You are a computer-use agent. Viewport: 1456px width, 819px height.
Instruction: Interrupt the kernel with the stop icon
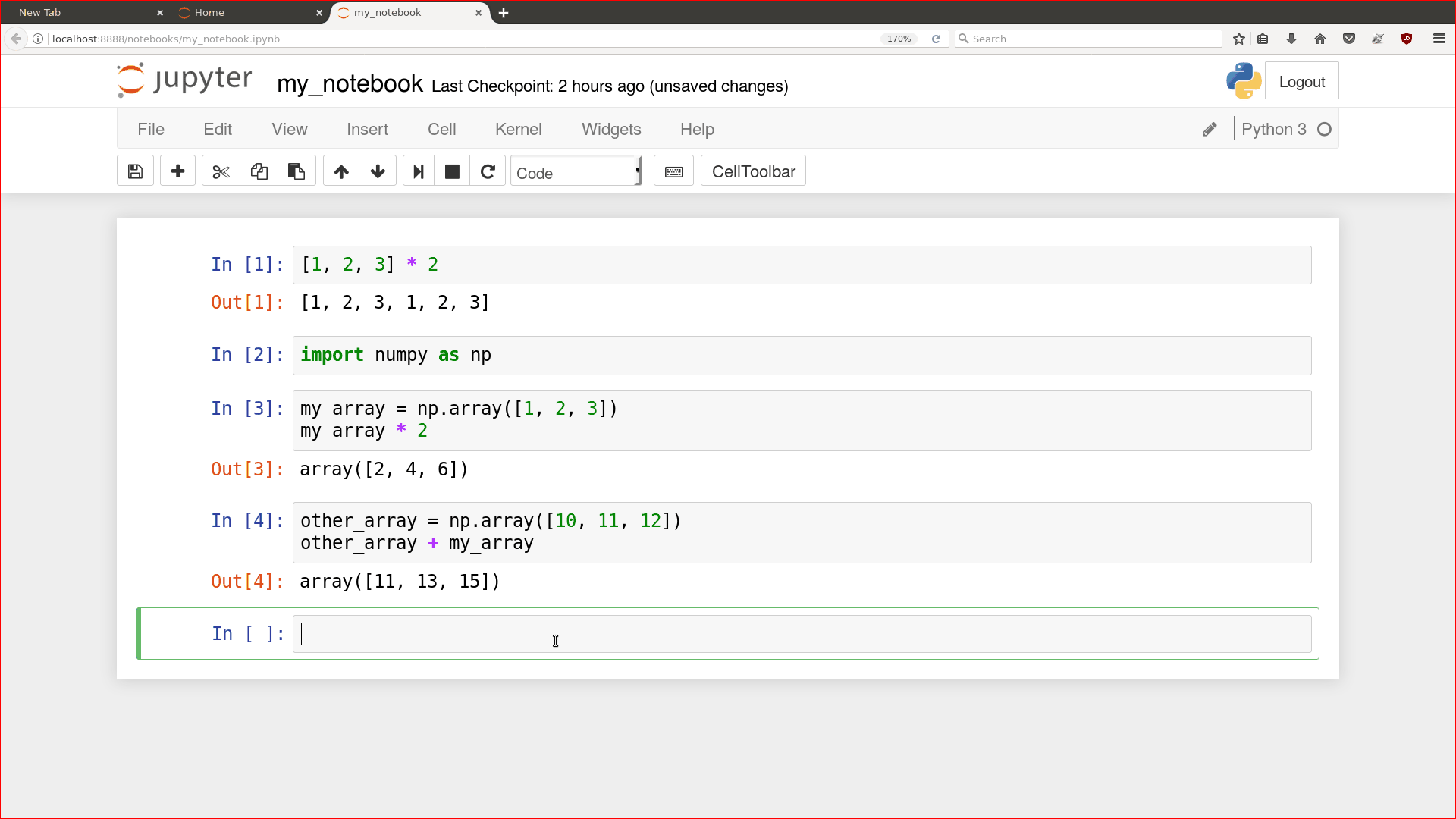tap(452, 171)
